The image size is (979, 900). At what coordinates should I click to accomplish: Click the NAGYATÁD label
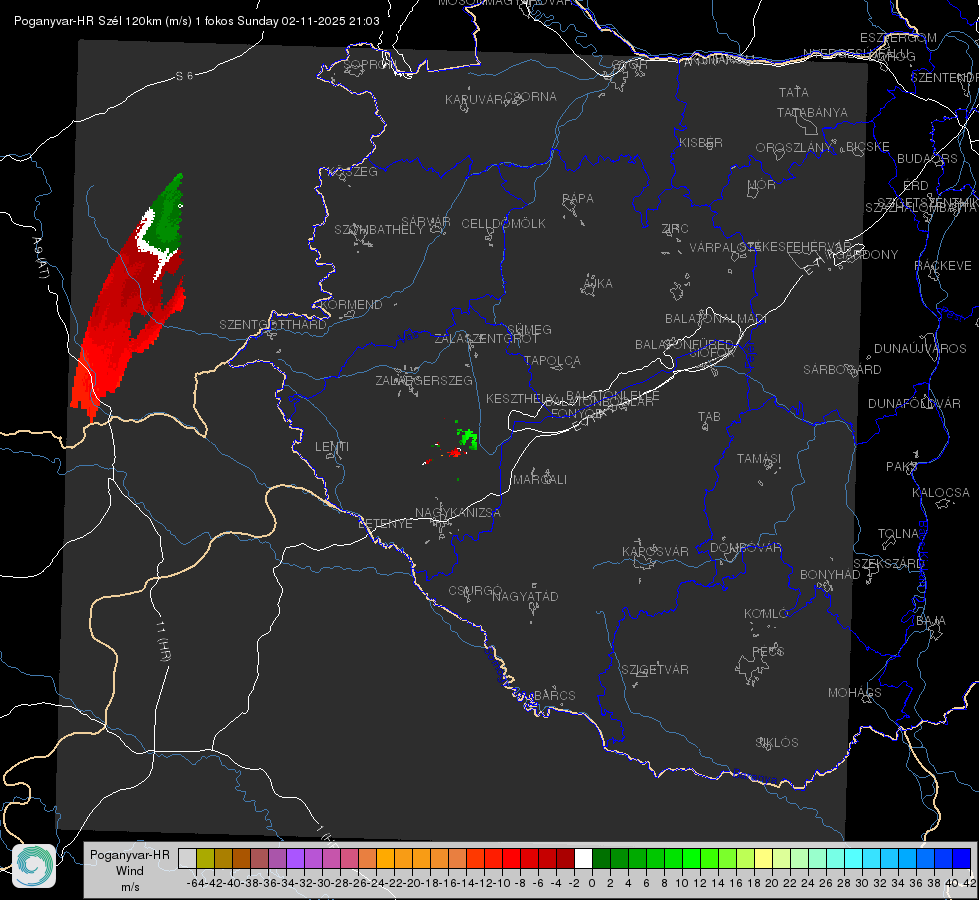click(x=525, y=596)
